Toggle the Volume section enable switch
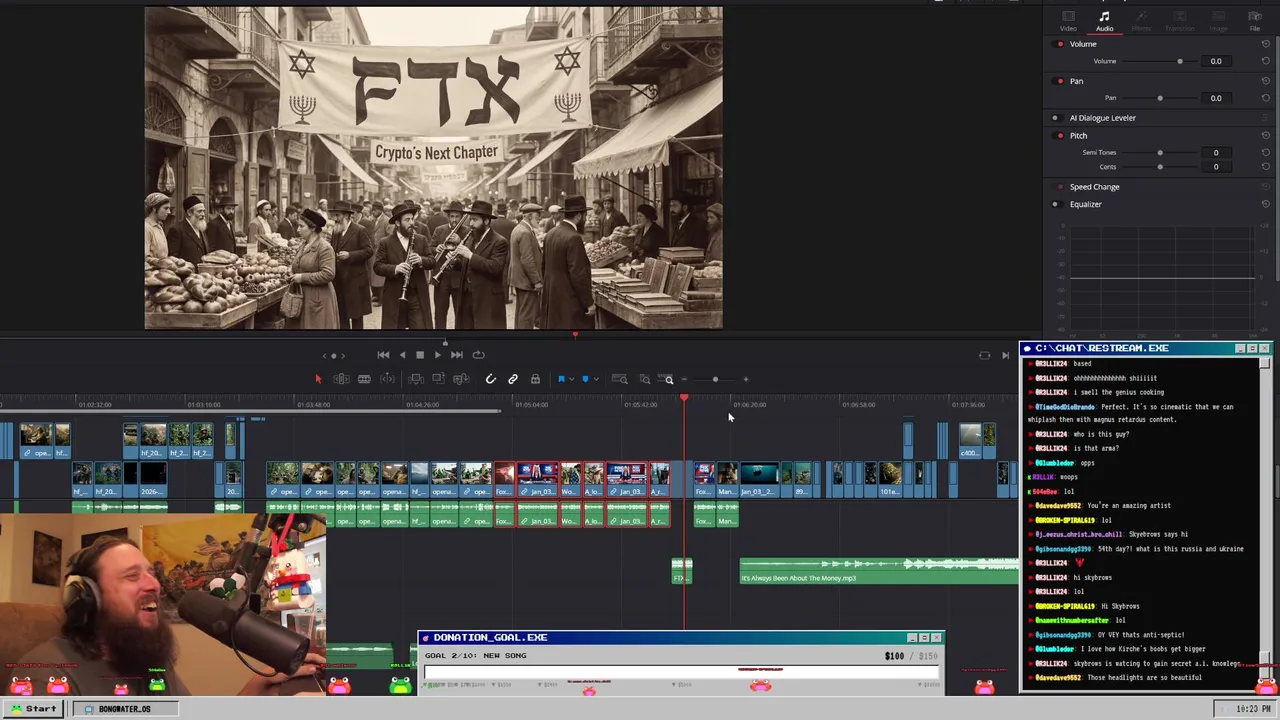1280x720 pixels. [1060, 44]
